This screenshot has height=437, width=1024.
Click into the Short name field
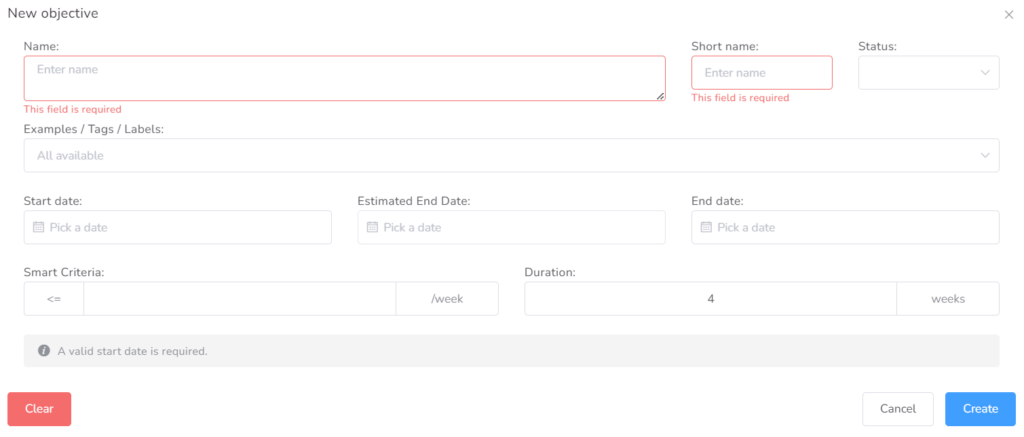[x=761, y=72]
